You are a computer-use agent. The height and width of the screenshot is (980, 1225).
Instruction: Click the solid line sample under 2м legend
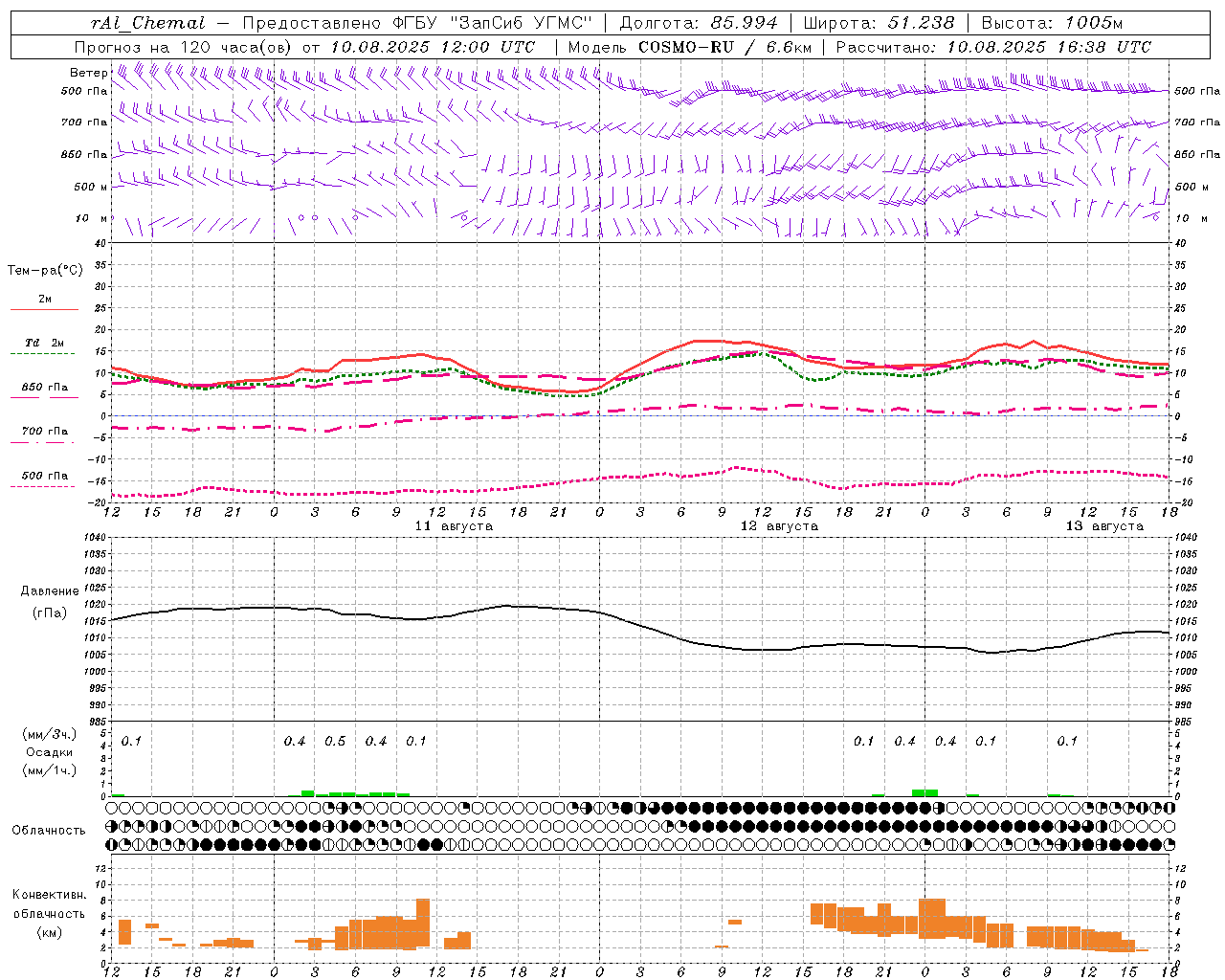(x=43, y=310)
